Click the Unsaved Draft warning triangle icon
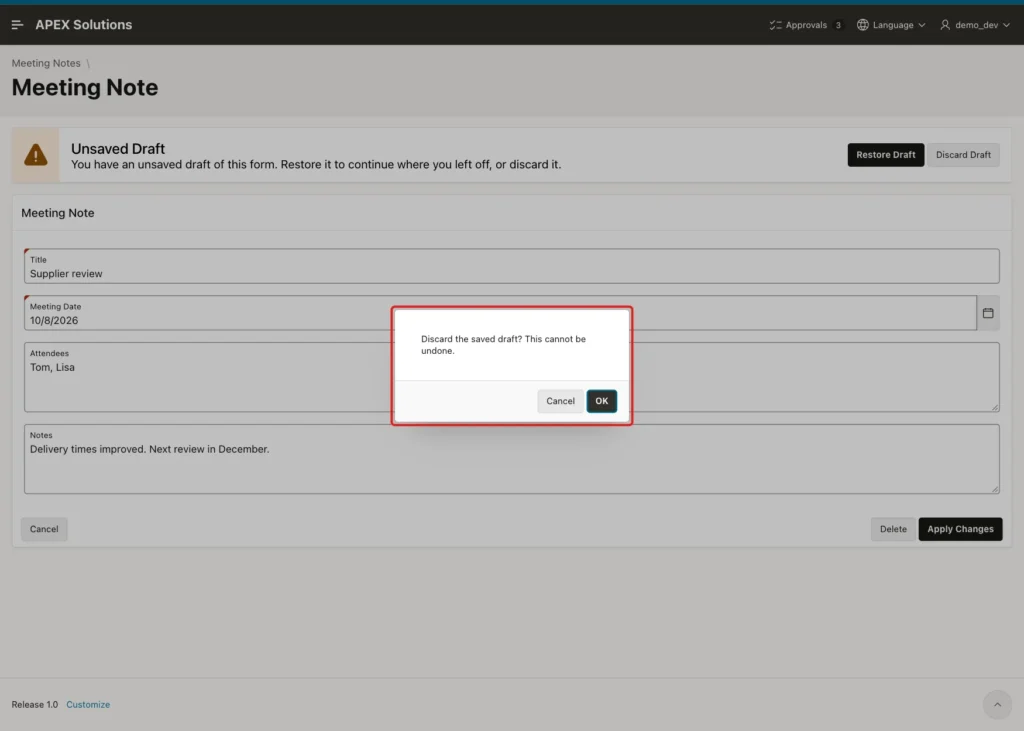Screen dimensions: 1024x731 (x=36, y=155)
